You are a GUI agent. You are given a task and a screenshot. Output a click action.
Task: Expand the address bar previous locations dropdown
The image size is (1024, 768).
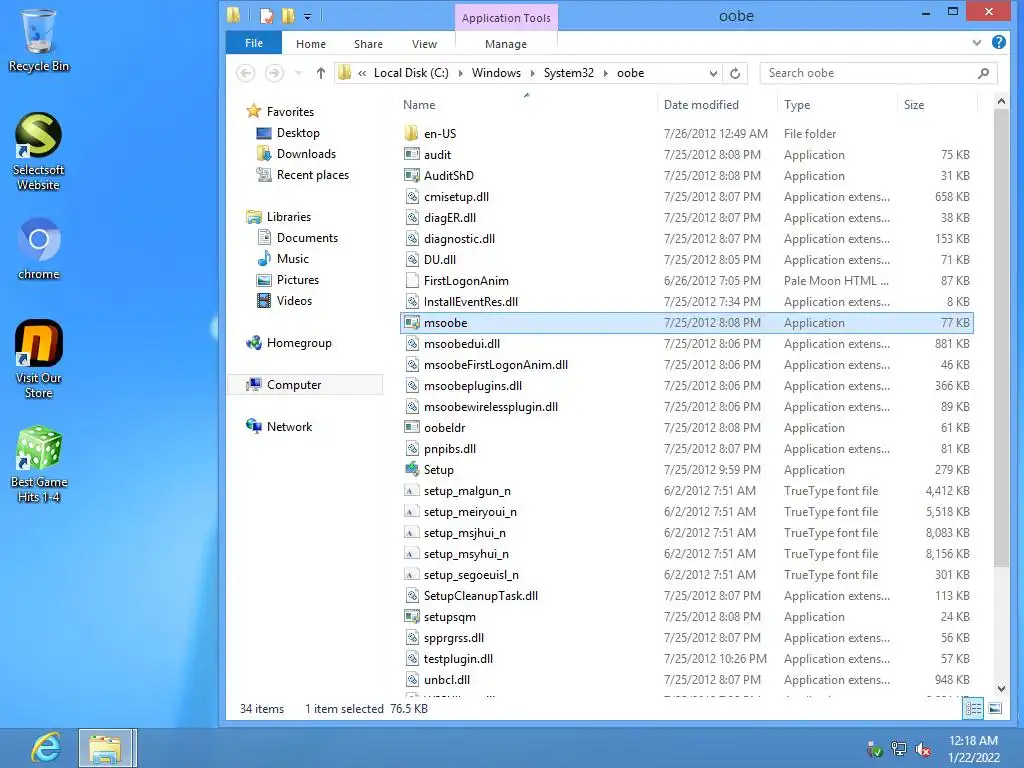713,73
